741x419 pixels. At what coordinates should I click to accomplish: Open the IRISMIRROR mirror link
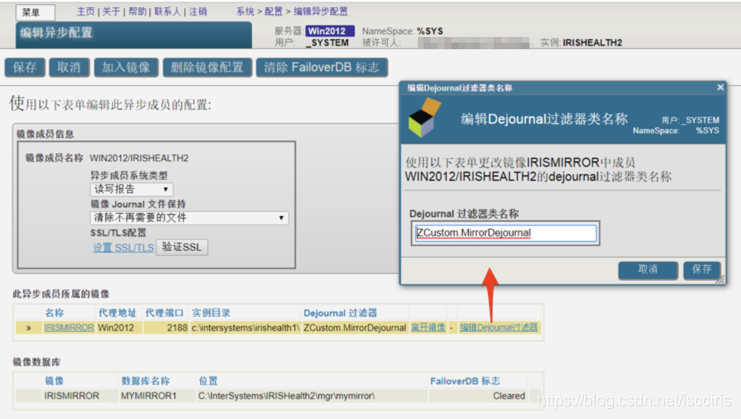(69, 327)
